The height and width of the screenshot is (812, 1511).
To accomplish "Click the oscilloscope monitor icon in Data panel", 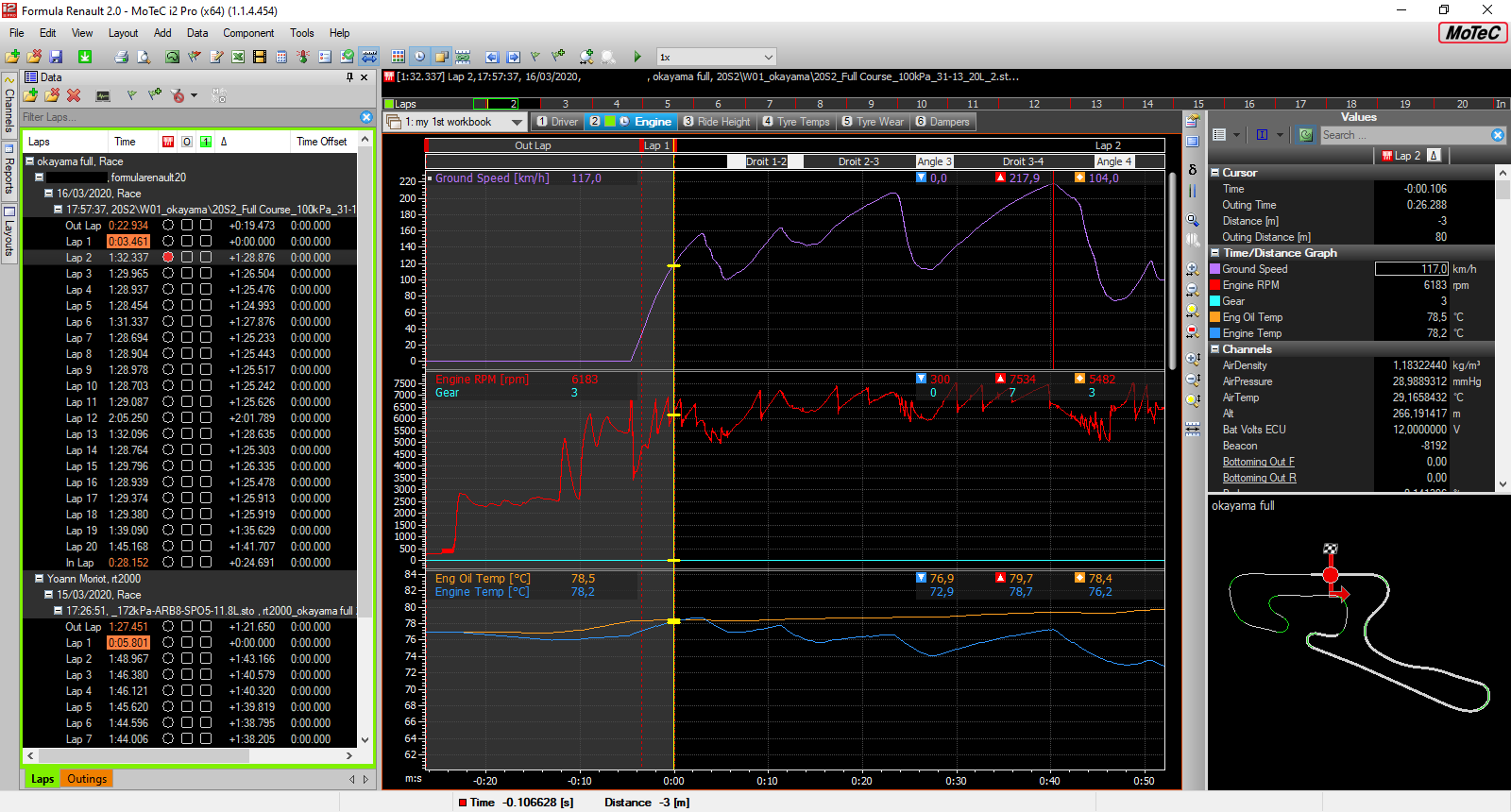I will click(103, 95).
